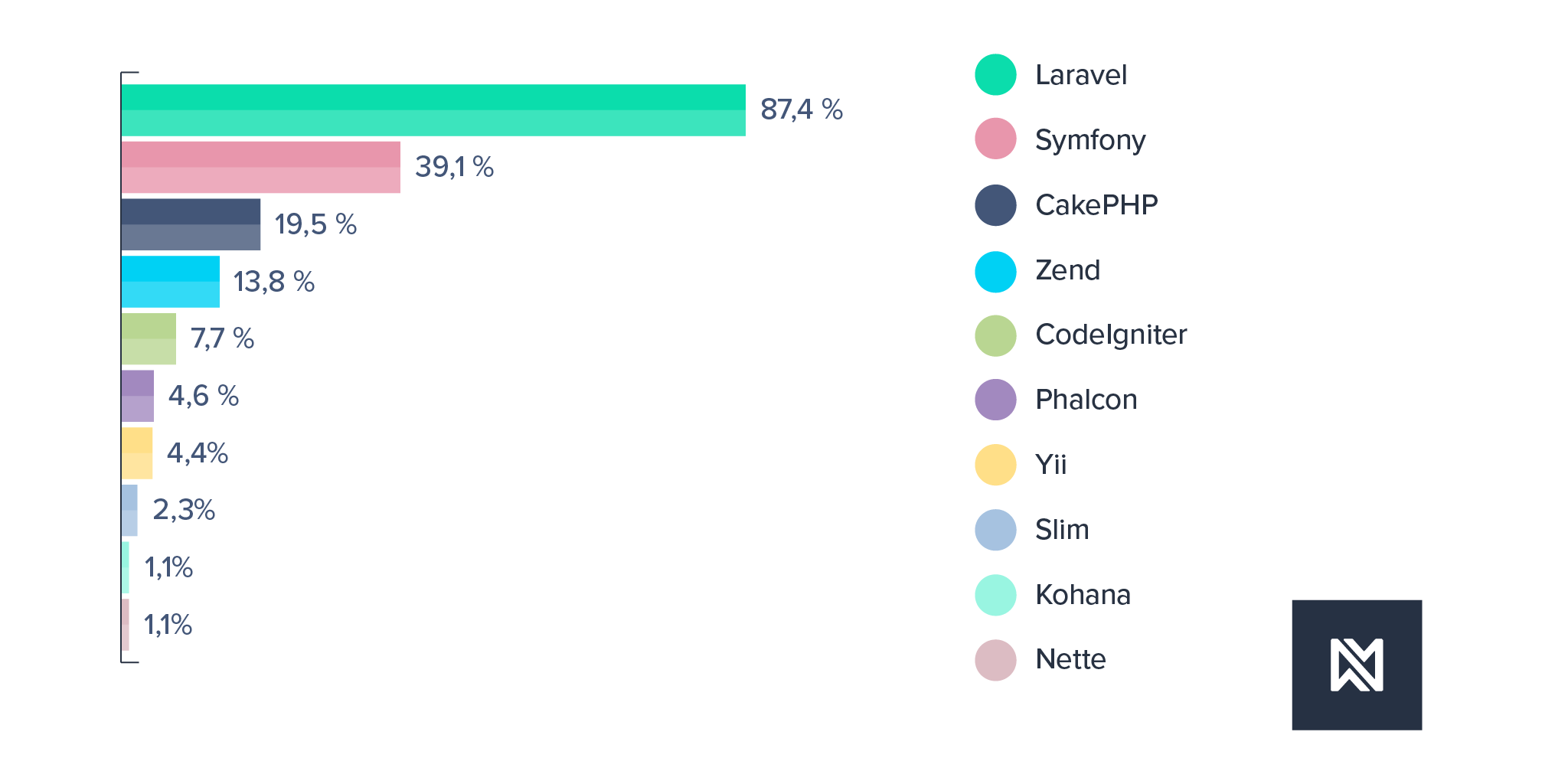
Task: Click the 2,3% value label
Action: (184, 510)
